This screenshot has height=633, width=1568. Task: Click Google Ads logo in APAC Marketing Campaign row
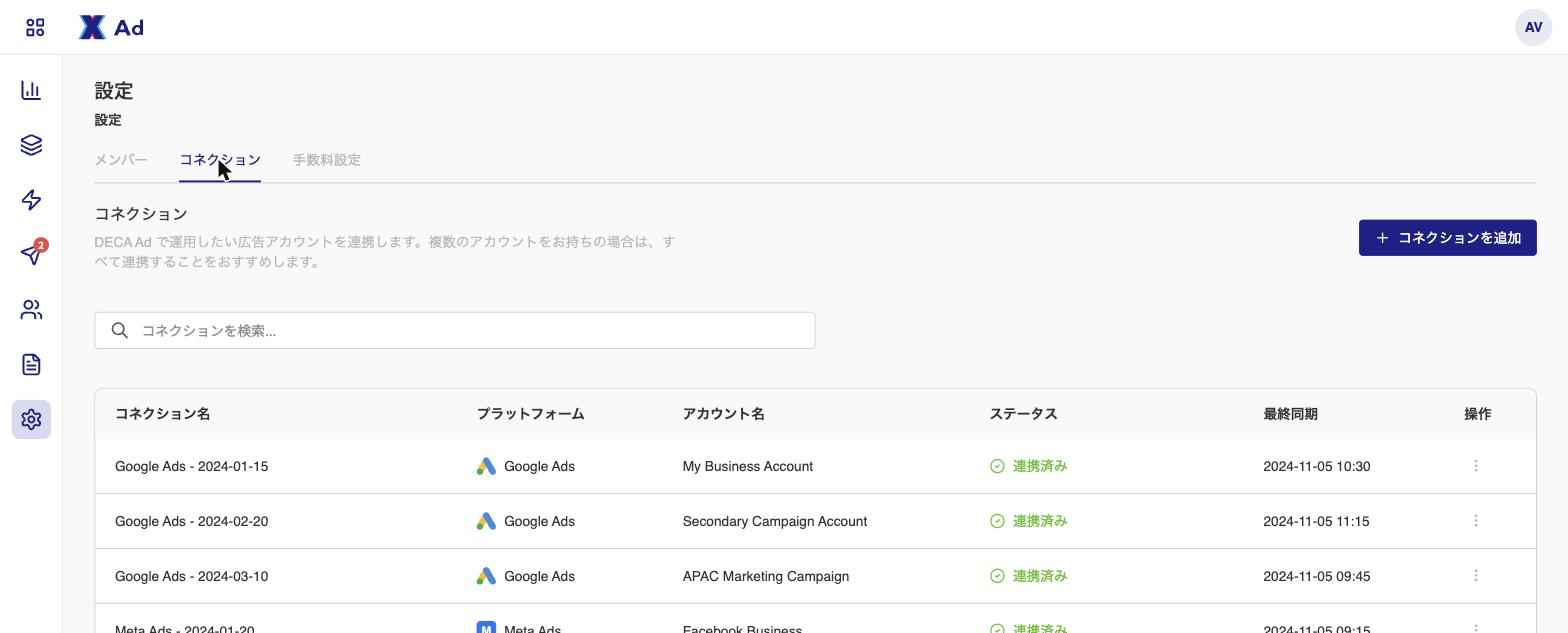pos(486,576)
